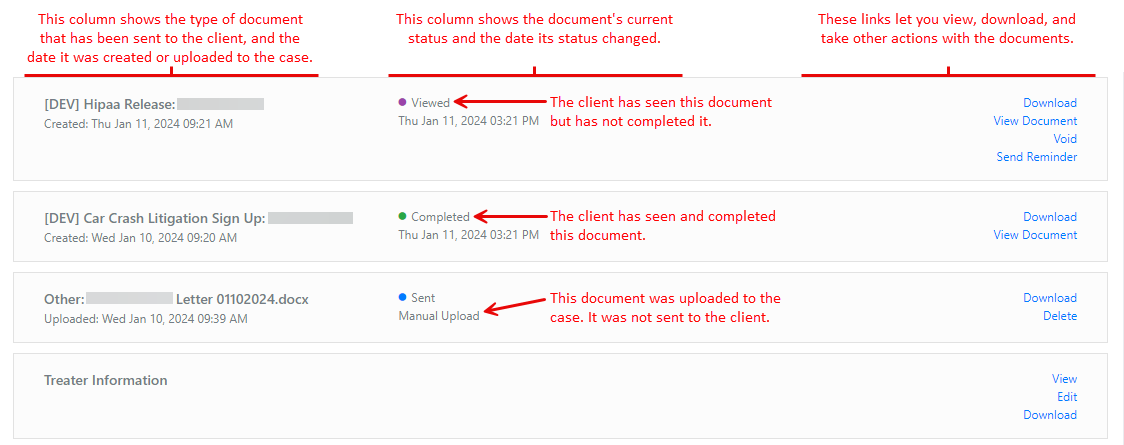
Task: Download the Treater Information
Action: (1049, 415)
